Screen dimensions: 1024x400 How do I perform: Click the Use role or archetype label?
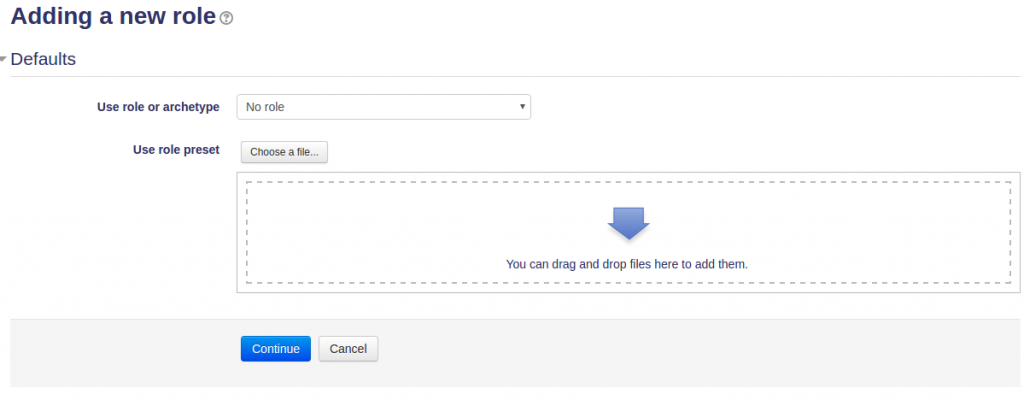click(x=158, y=107)
